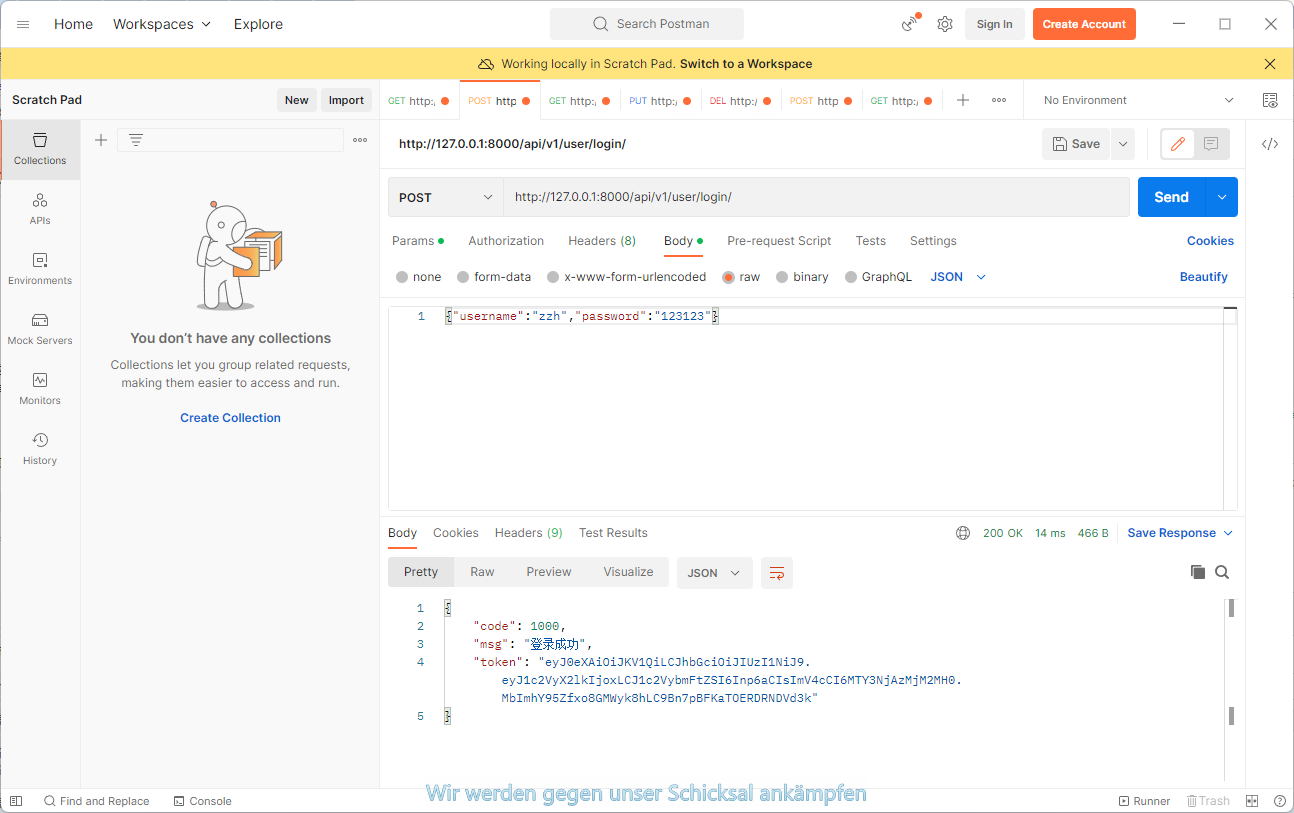Focus the collections filter field
The height and width of the screenshot is (813, 1294).
[x=230, y=140]
